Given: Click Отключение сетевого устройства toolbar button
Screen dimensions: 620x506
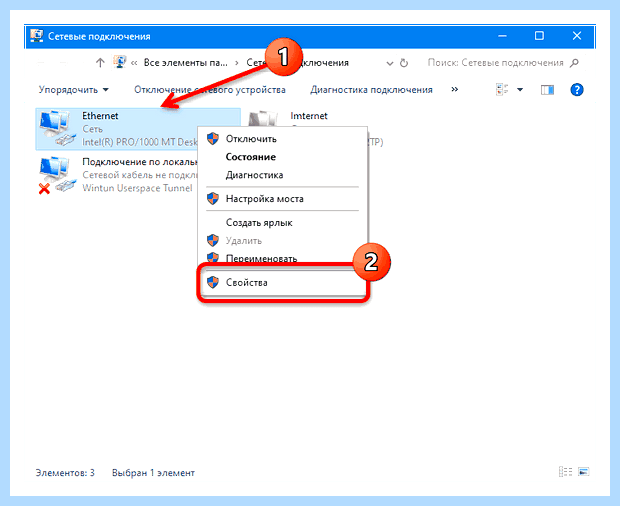Looking at the screenshot, I should (x=210, y=90).
